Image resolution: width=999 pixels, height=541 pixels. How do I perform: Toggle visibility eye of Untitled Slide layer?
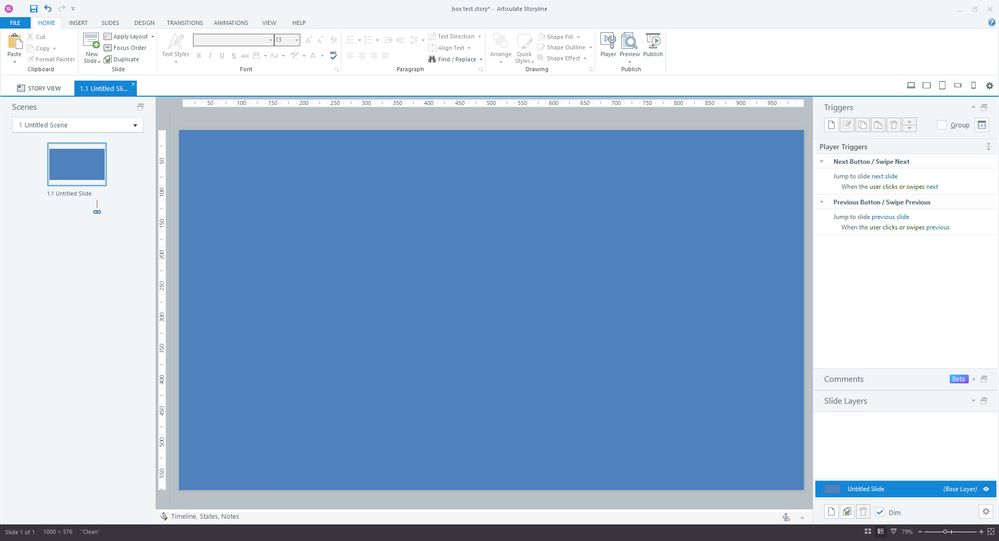[x=985, y=489]
